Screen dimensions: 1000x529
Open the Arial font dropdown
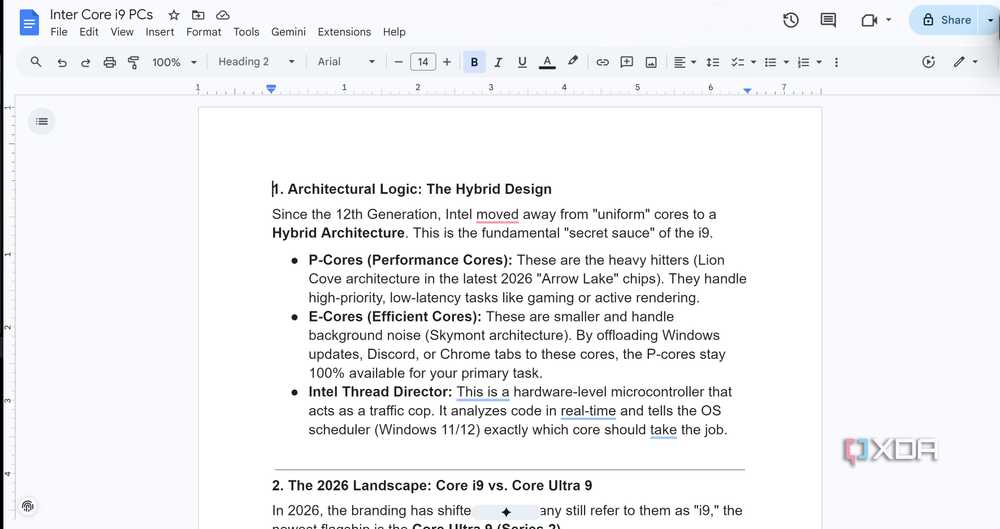[x=346, y=62]
